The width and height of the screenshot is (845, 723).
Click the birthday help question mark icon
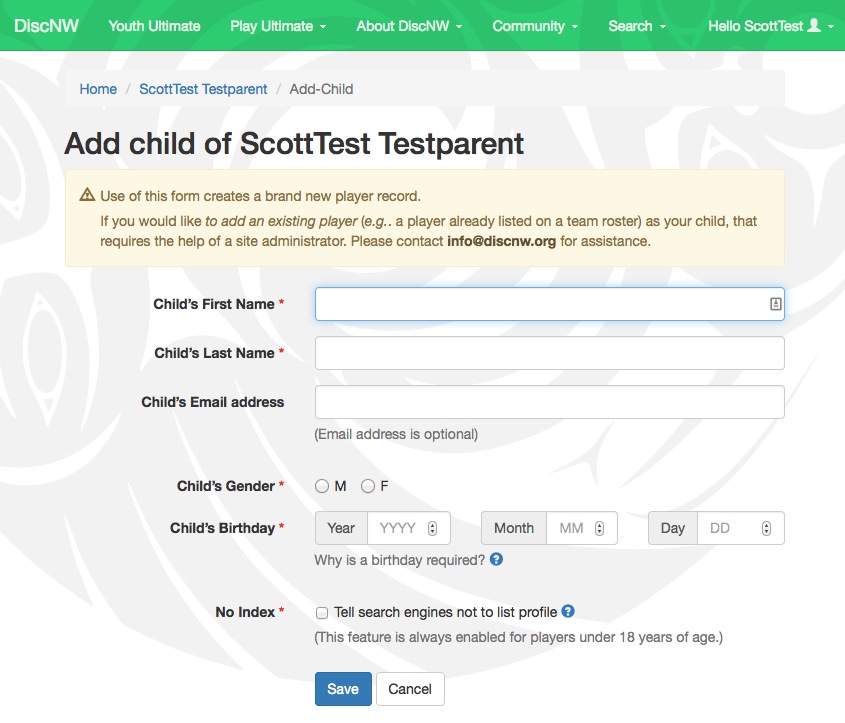click(x=497, y=560)
